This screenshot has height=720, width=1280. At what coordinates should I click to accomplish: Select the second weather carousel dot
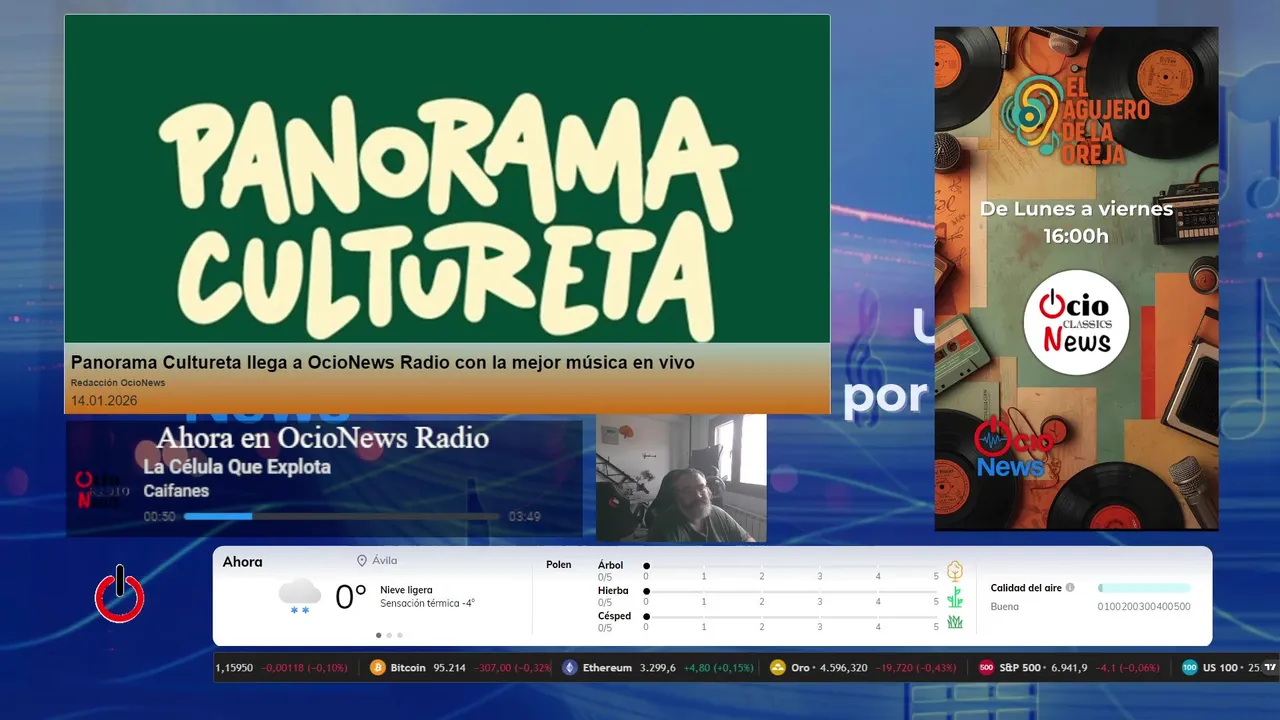click(389, 635)
